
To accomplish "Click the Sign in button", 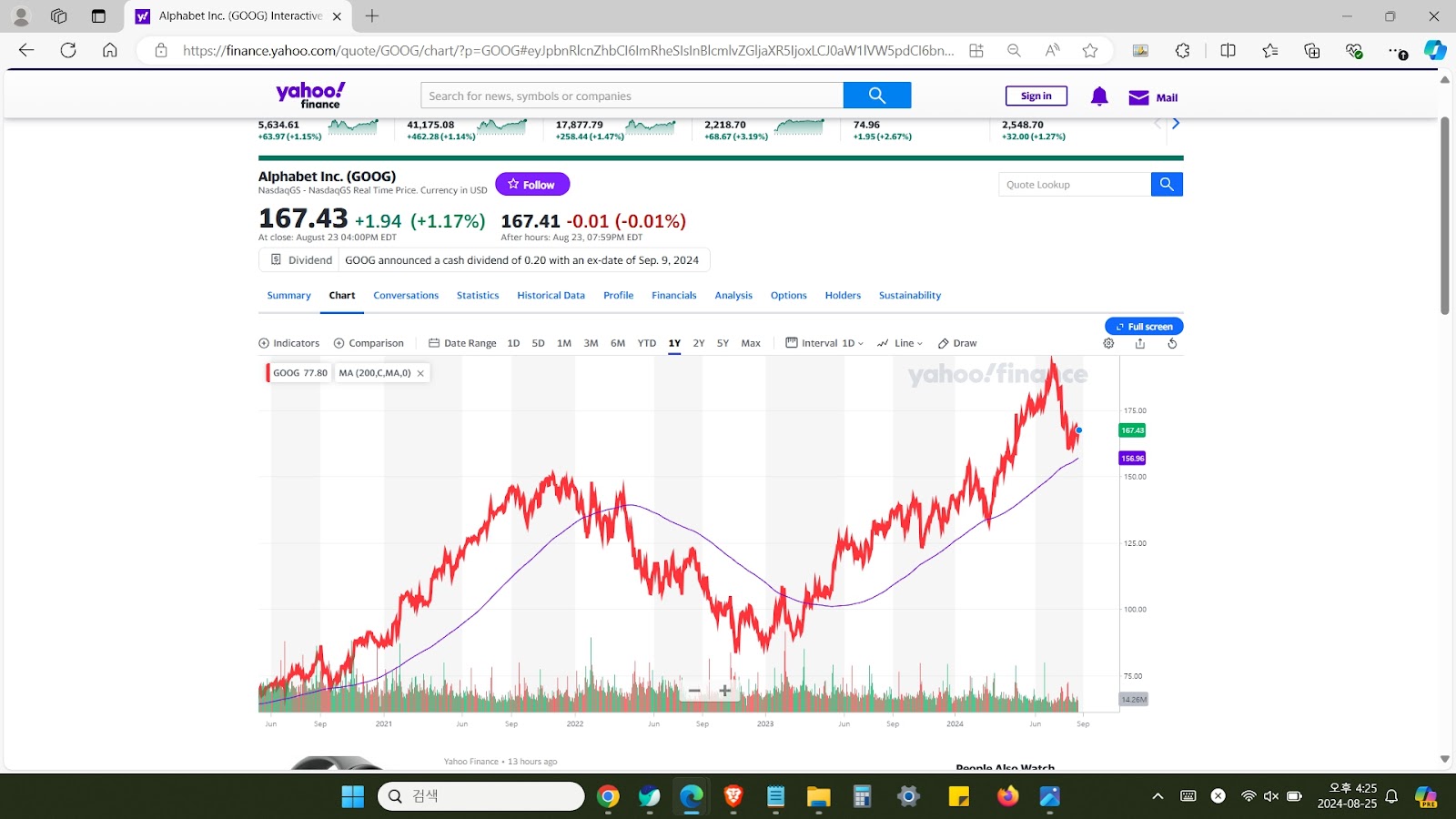I will 1036,96.
